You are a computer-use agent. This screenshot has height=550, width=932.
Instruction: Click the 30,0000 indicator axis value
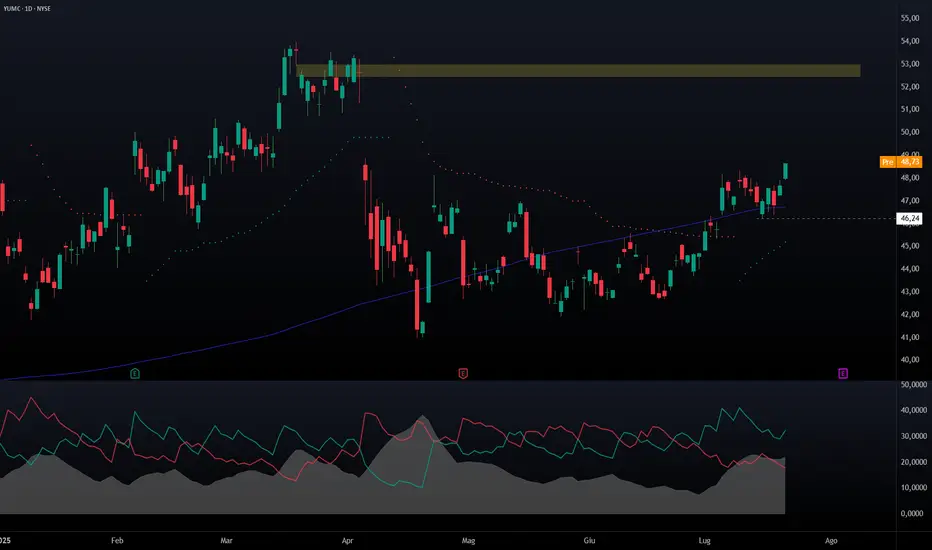pos(914,436)
